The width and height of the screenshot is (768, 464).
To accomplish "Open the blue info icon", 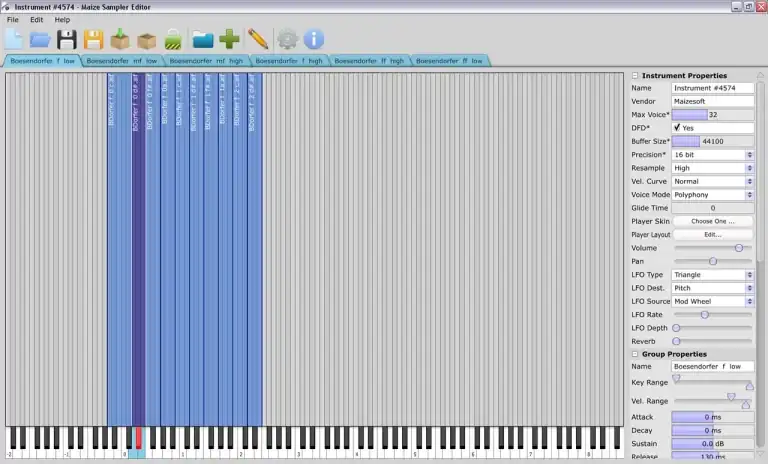I will click(x=313, y=39).
